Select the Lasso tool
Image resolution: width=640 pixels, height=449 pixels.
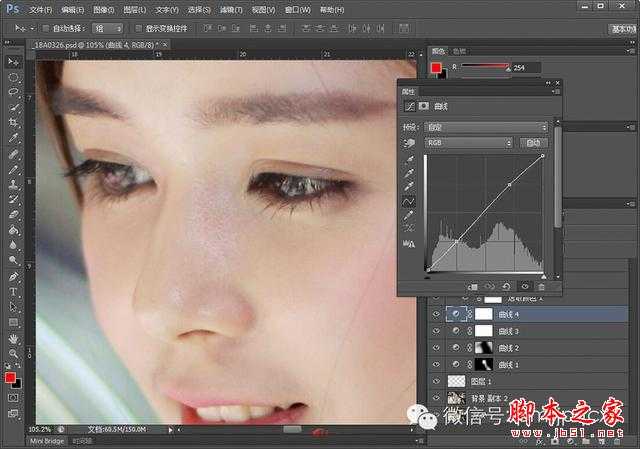click(x=14, y=92)
